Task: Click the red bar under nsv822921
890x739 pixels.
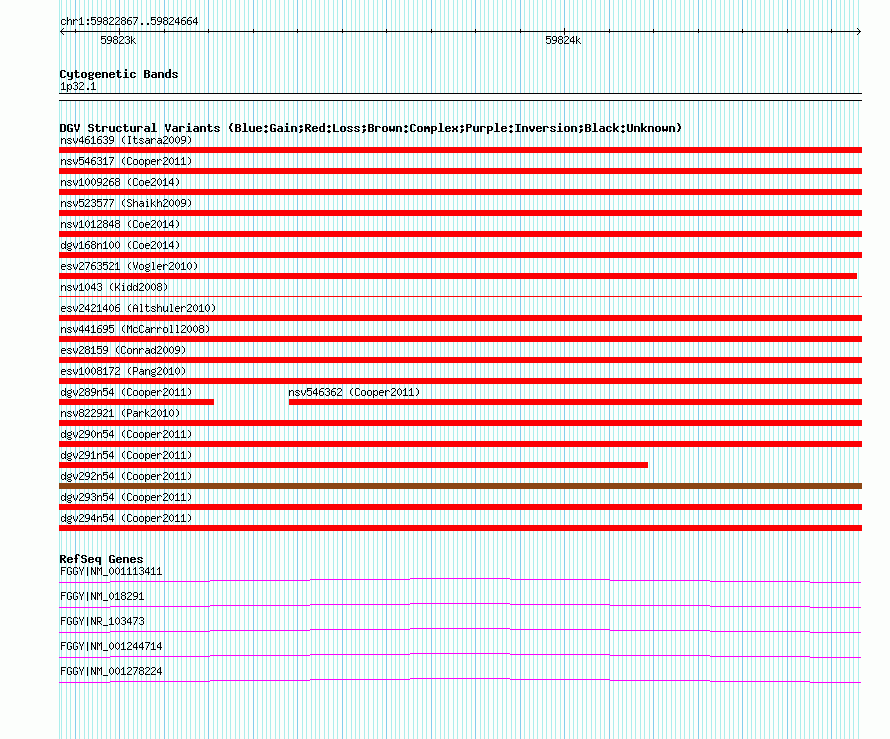Action: 460,423
